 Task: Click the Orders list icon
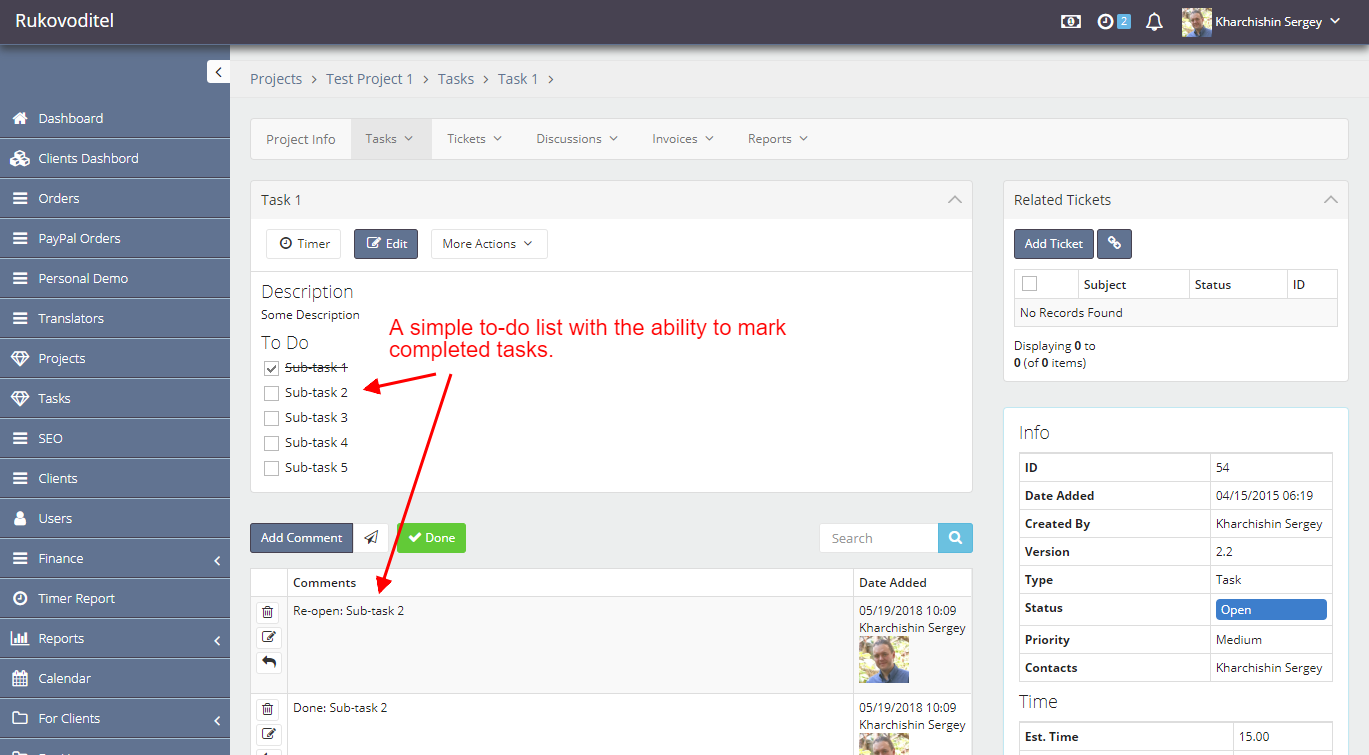[19, 198]
